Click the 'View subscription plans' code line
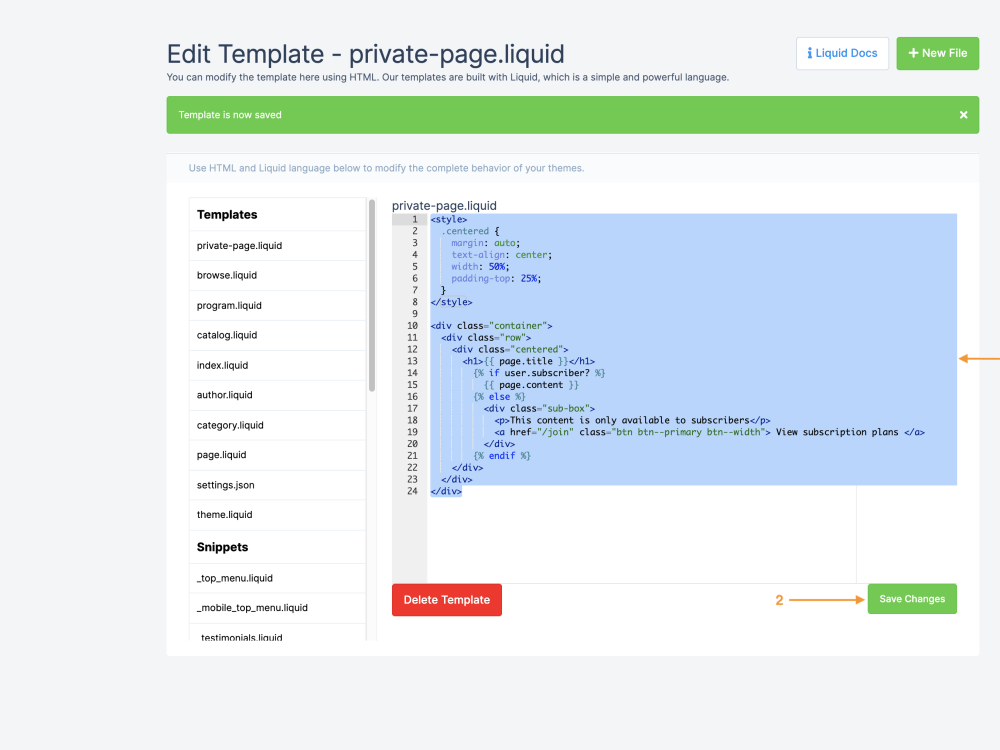This screenshot has height=750, width=1000. (x=709, y=432)
